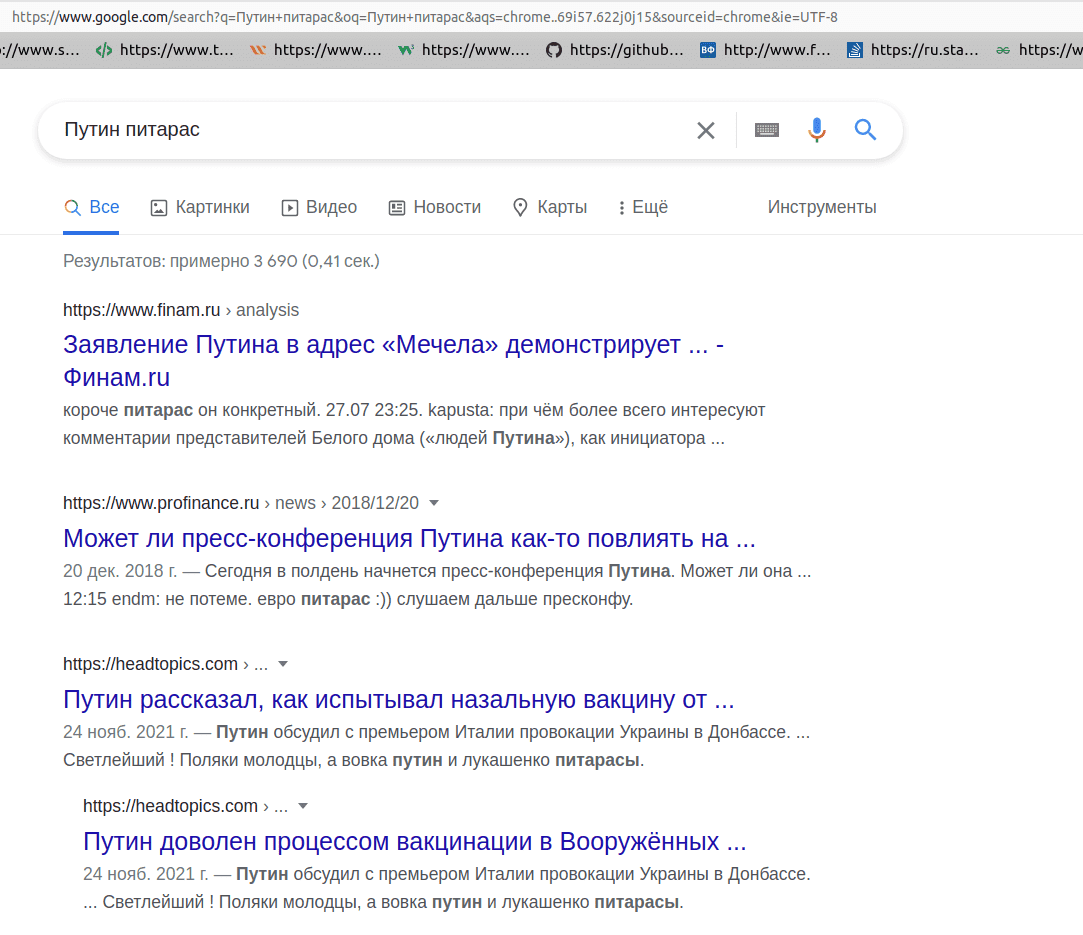
Task: Clear the search box with the X icon
Action: (706, 130)
